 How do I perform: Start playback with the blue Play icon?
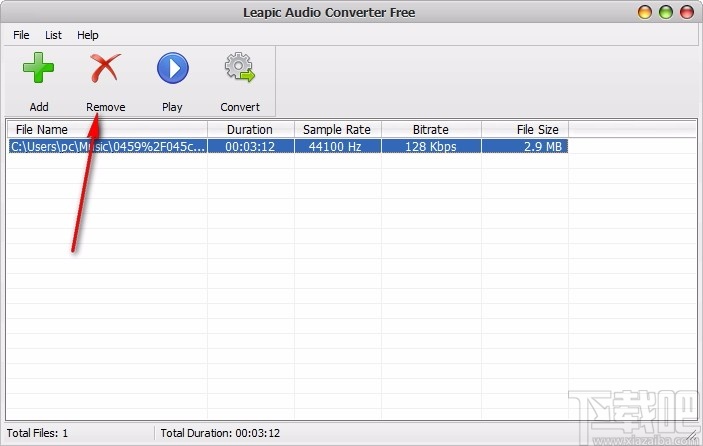[x=173, y=68]
